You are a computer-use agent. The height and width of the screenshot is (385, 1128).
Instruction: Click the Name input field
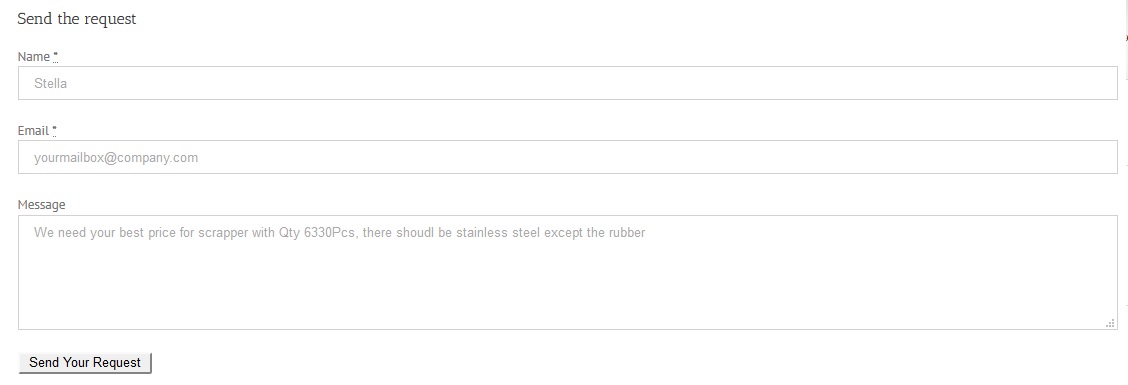pyautogui.click(x=568, y=83)
